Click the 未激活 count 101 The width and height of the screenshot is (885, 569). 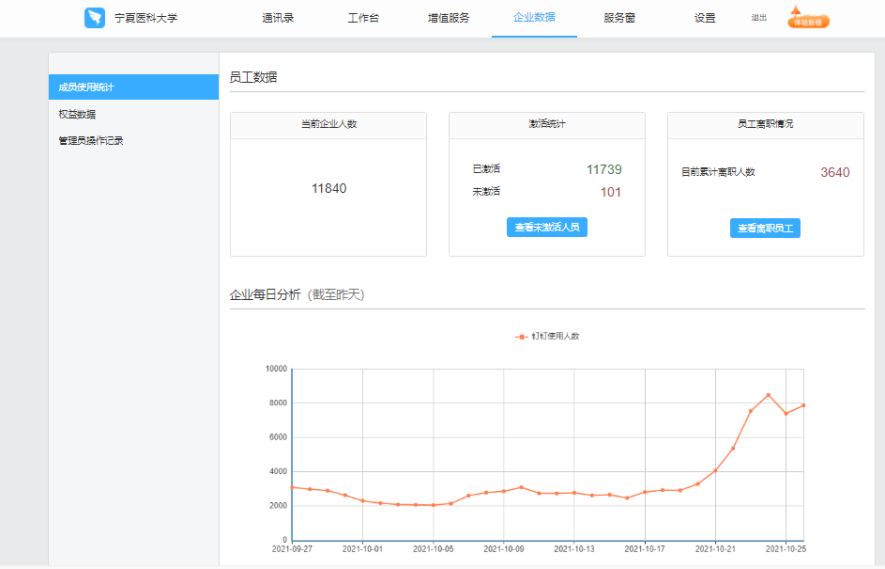[610, 192]
